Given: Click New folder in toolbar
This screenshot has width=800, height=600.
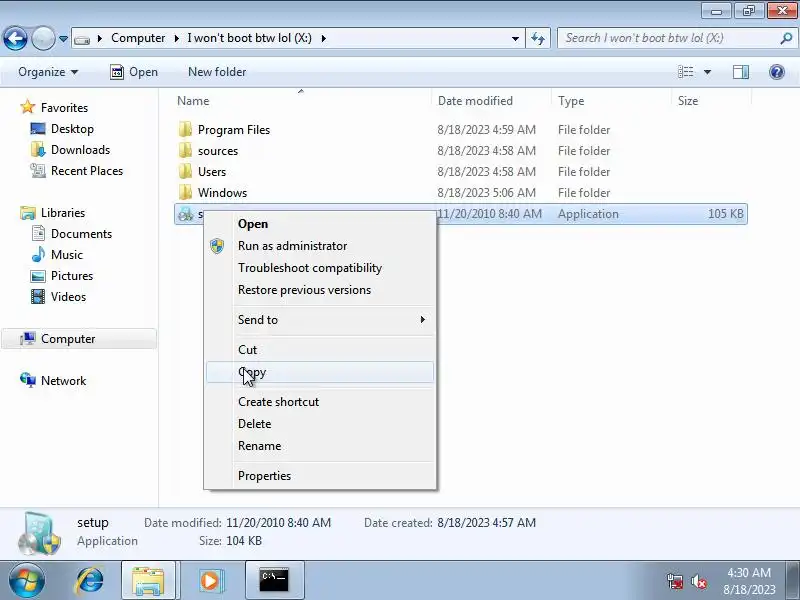Looking at the screenshot, I should pos(217,72).
